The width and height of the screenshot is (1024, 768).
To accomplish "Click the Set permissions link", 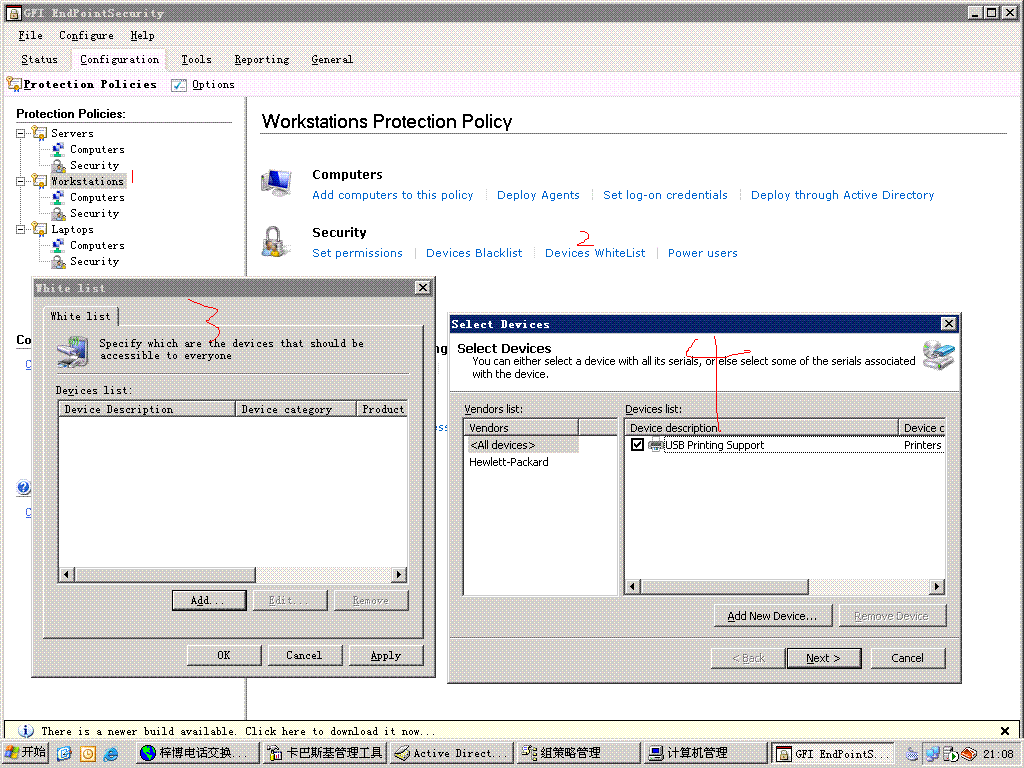I will (357, 253).
